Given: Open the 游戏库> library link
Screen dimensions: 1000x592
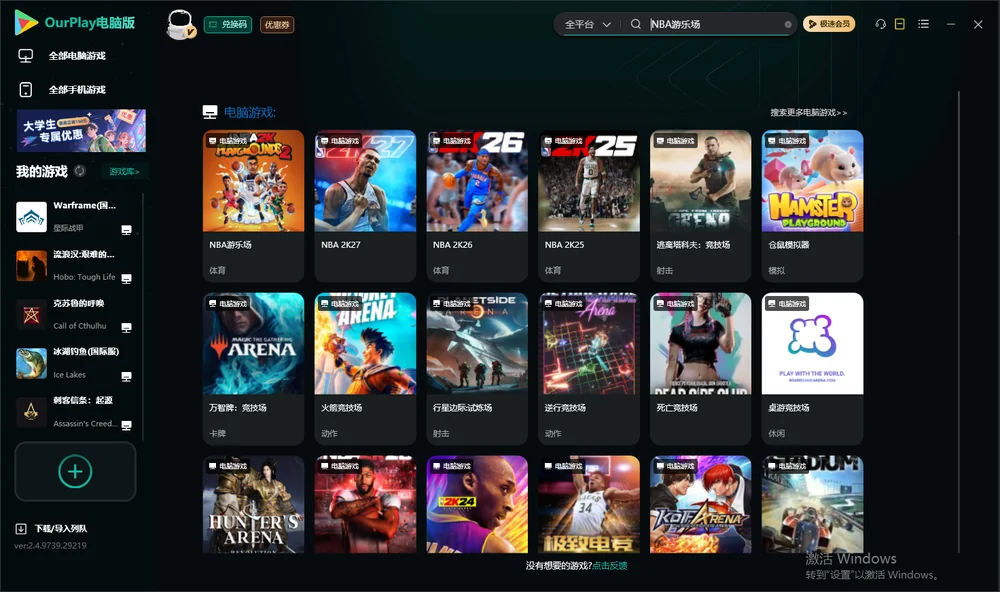Looking at the screenshot, I should [124, 171].
